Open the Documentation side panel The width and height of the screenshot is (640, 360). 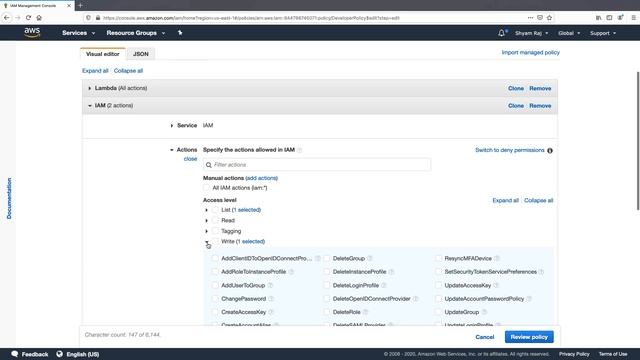pos(9,198)
